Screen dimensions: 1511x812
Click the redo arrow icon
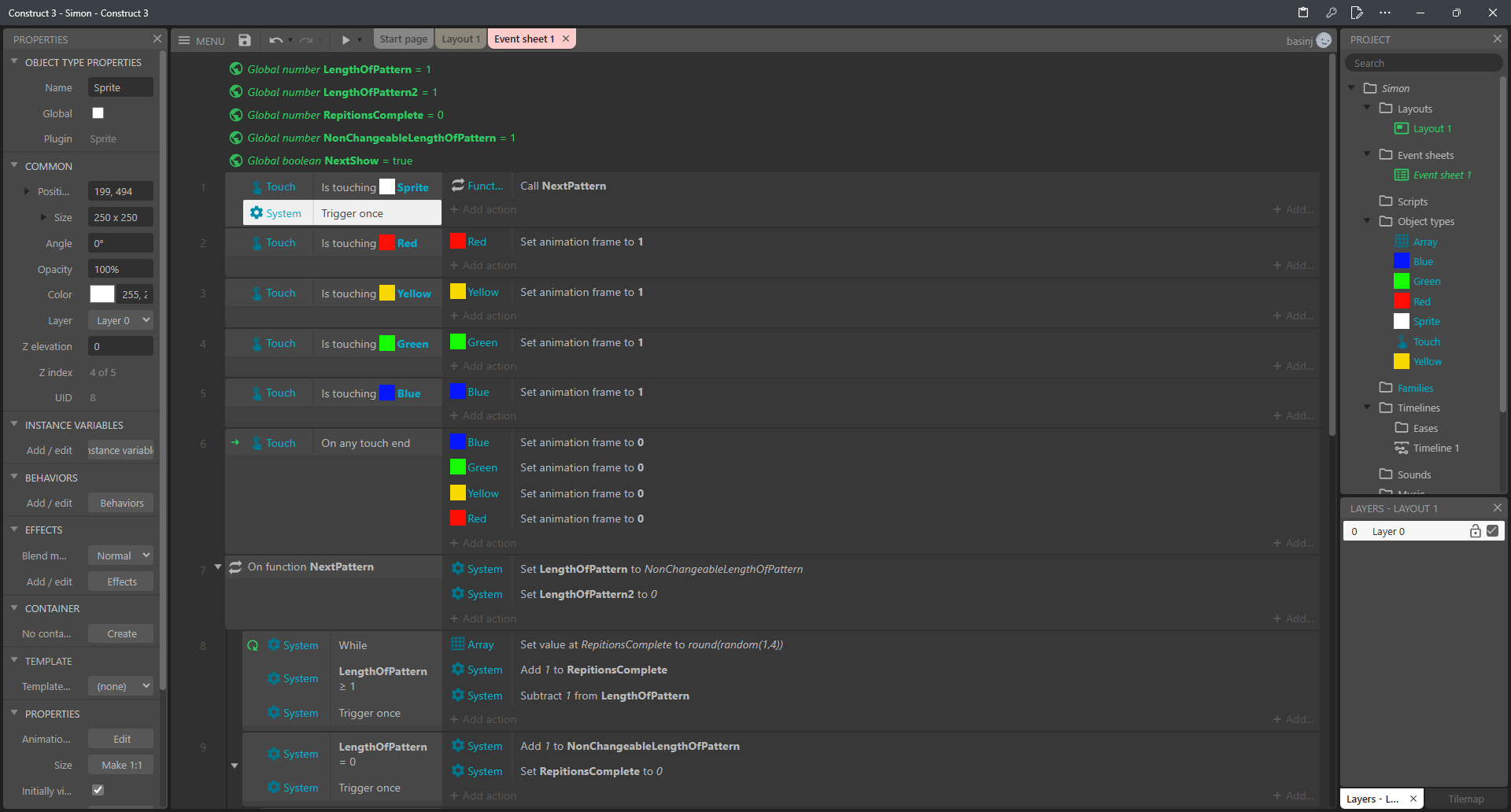pos(306,40)
